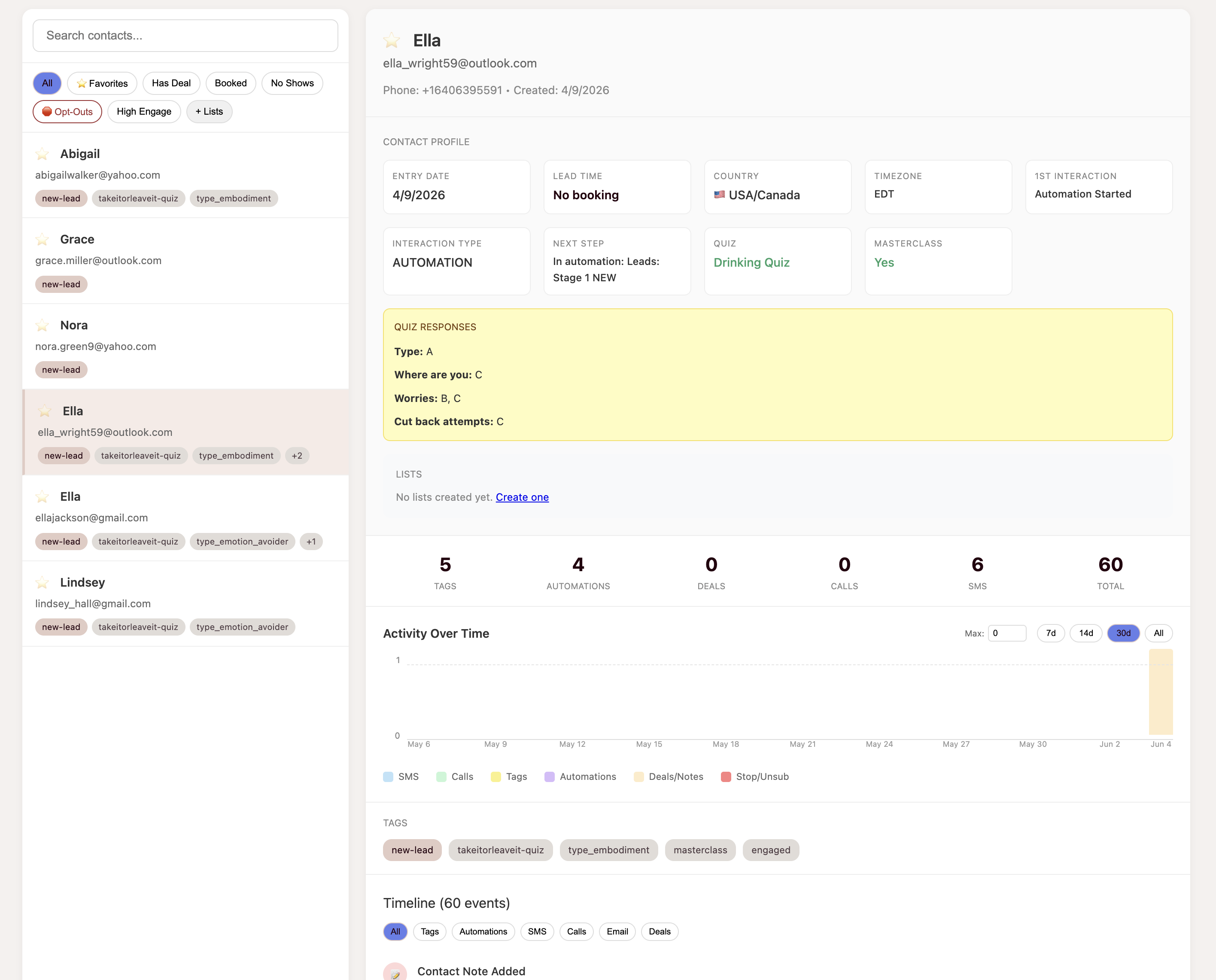
Task: Click the star beside Lindsey
Action: click(43, 582)
